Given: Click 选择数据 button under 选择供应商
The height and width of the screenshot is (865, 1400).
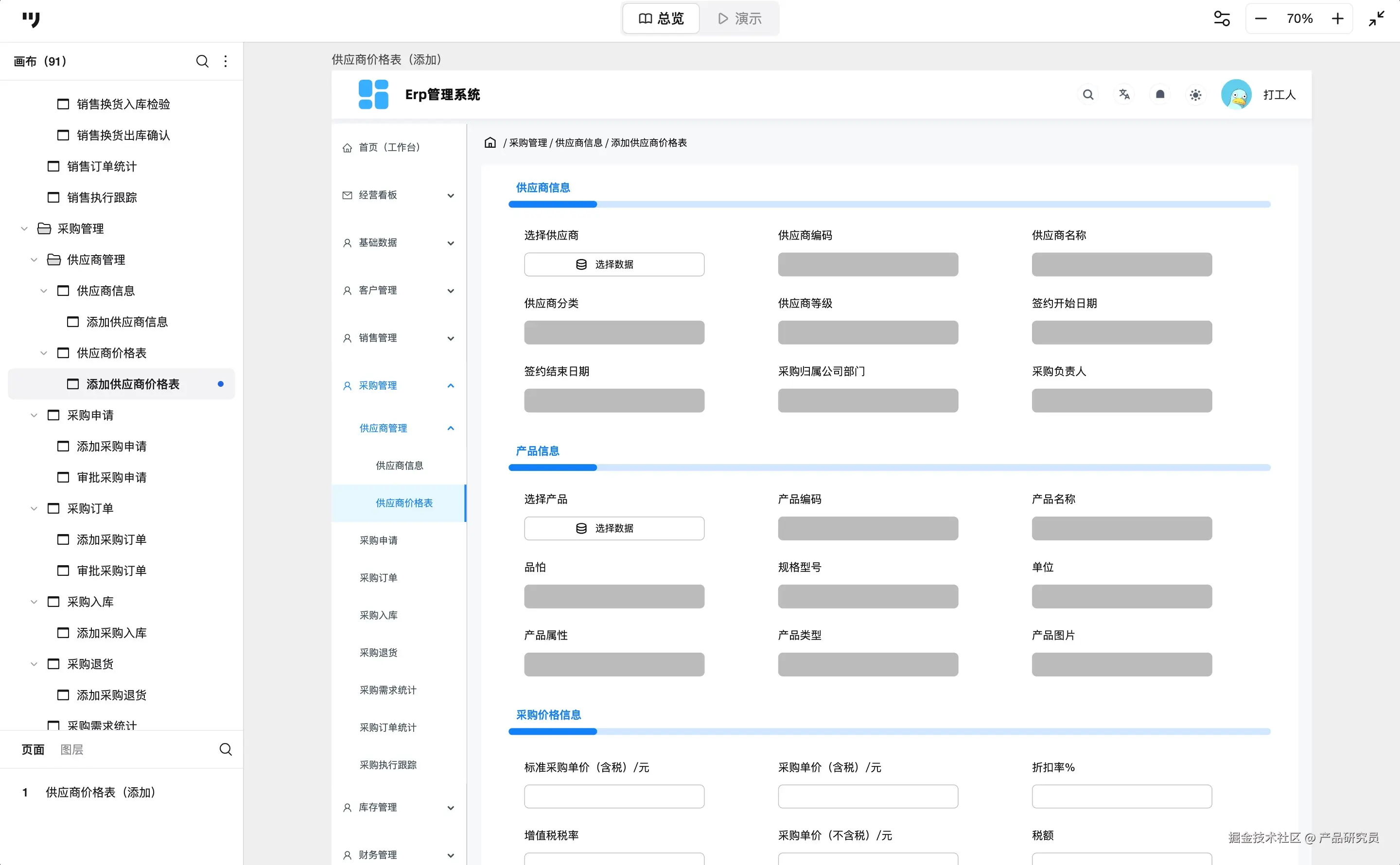Looking at the screenshot, I should tap(613, 264).
